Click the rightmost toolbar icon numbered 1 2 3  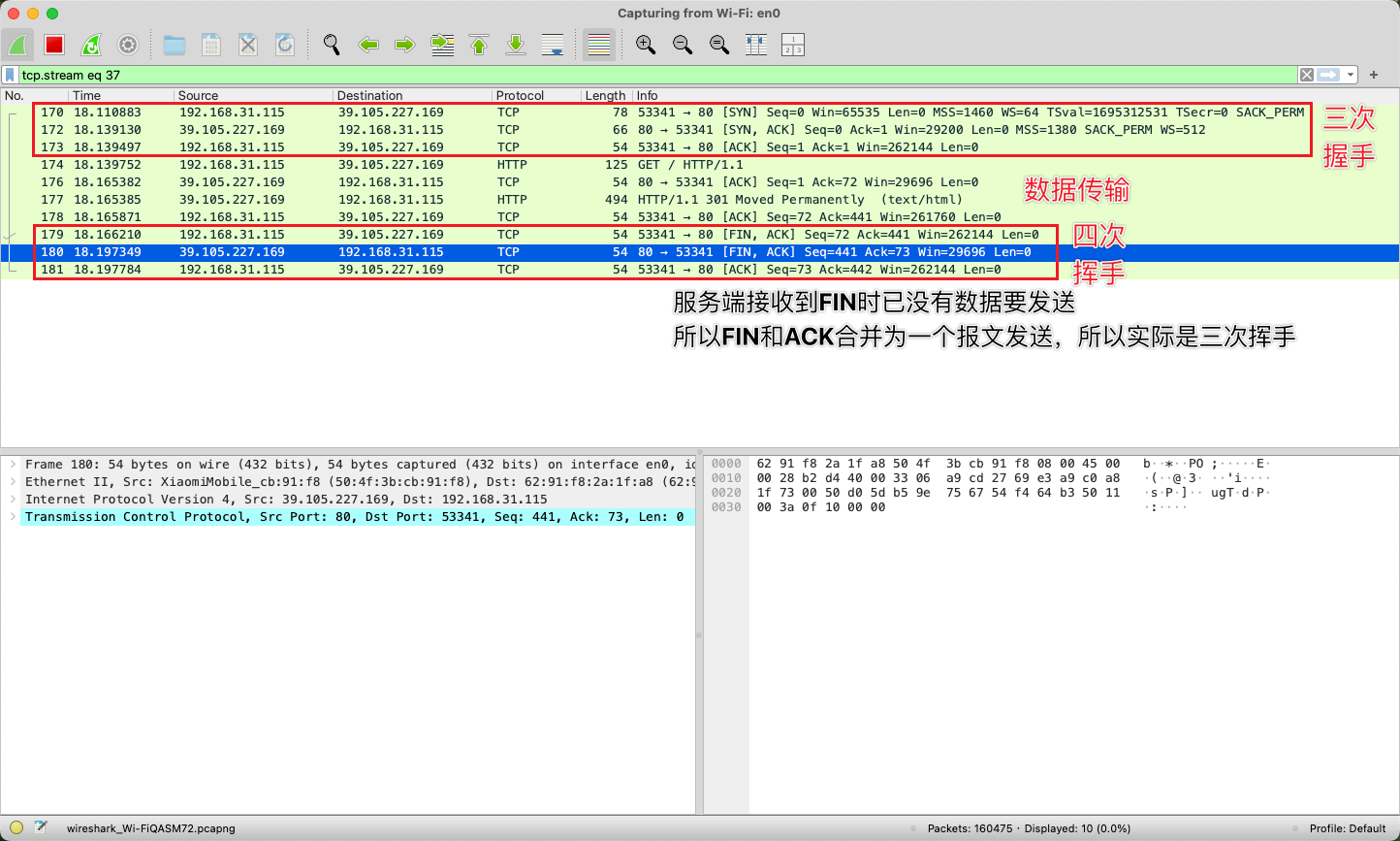(x=793, y=45)
